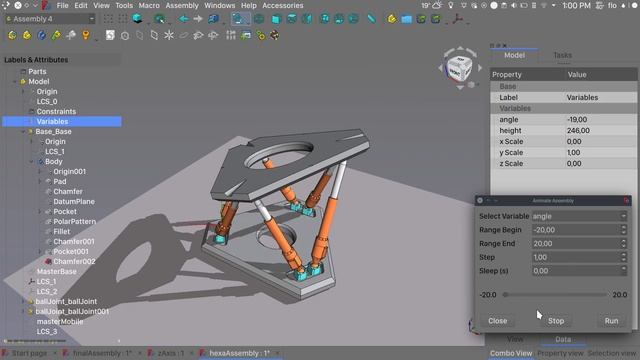Expand the ballJoint_ballJoint tree node

[x=23, y=302]
